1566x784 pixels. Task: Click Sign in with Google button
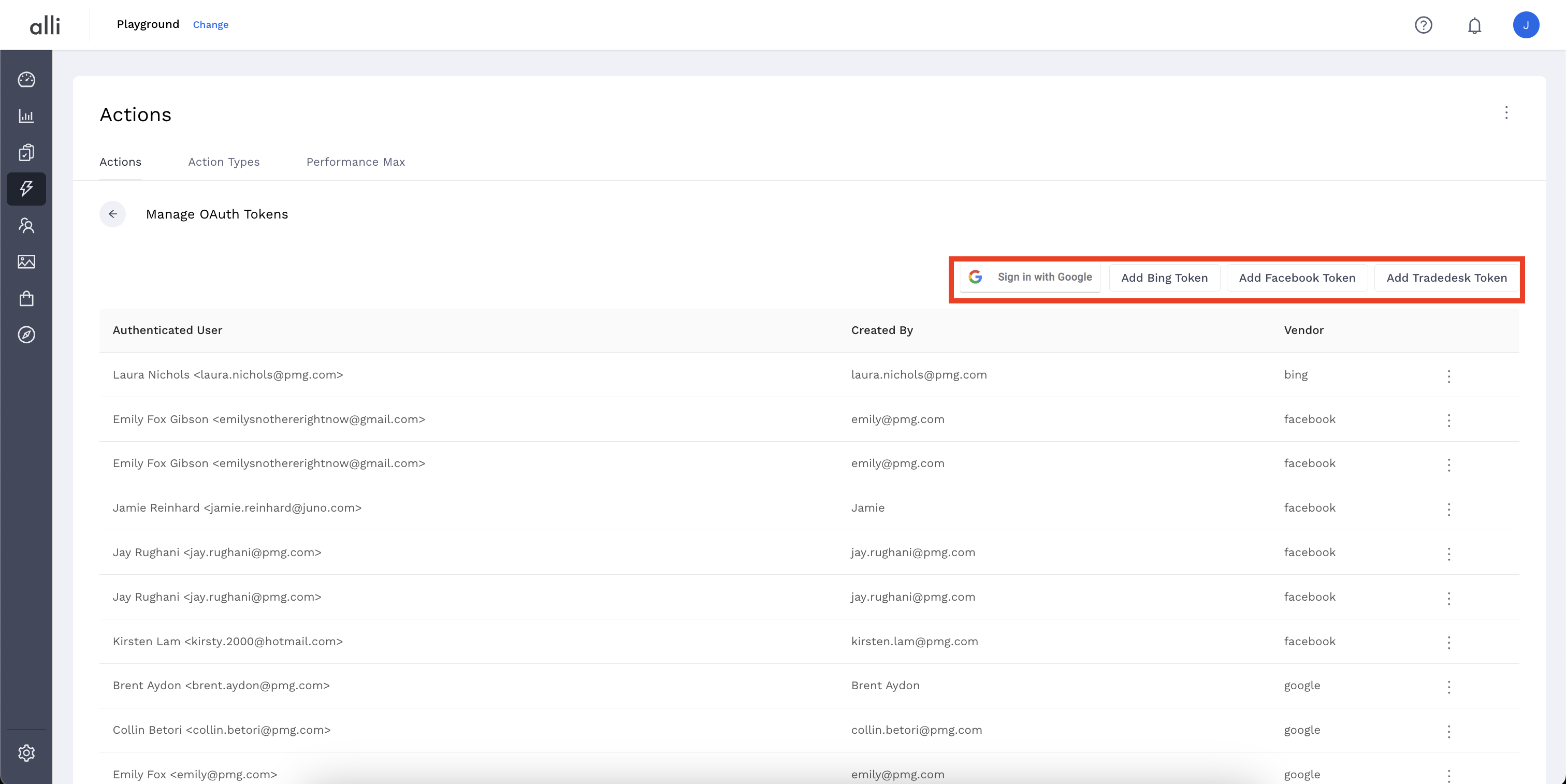coord(1031,278)
